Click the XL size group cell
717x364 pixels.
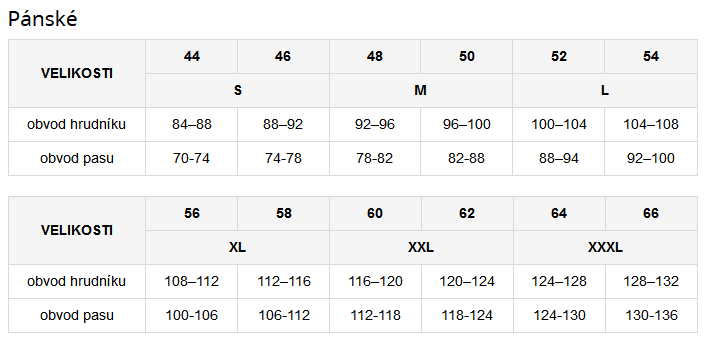(x=237, y=247)
